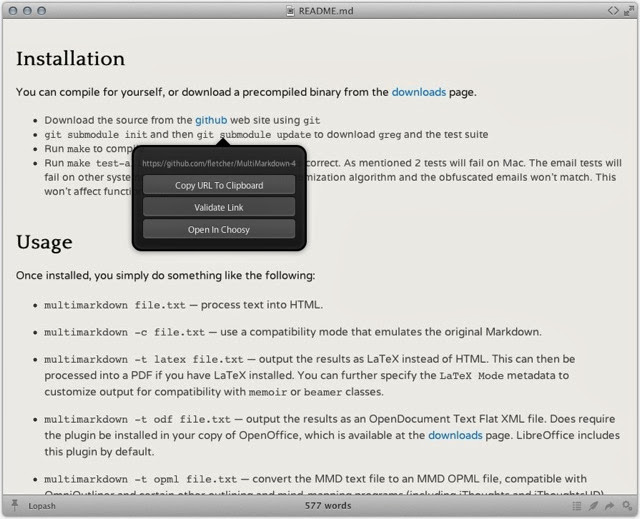This screenshot has height=519, width=640.
Task: Click the 577 words counter
Action: (x=328, y=506)
